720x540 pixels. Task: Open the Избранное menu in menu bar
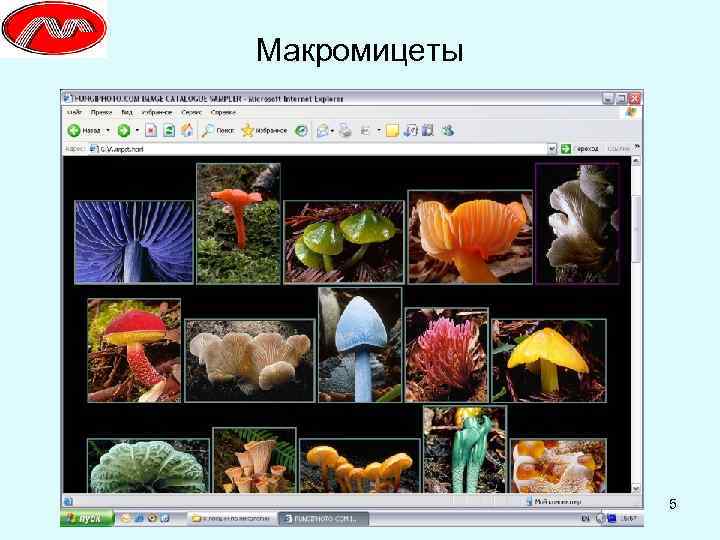(157, 112)
